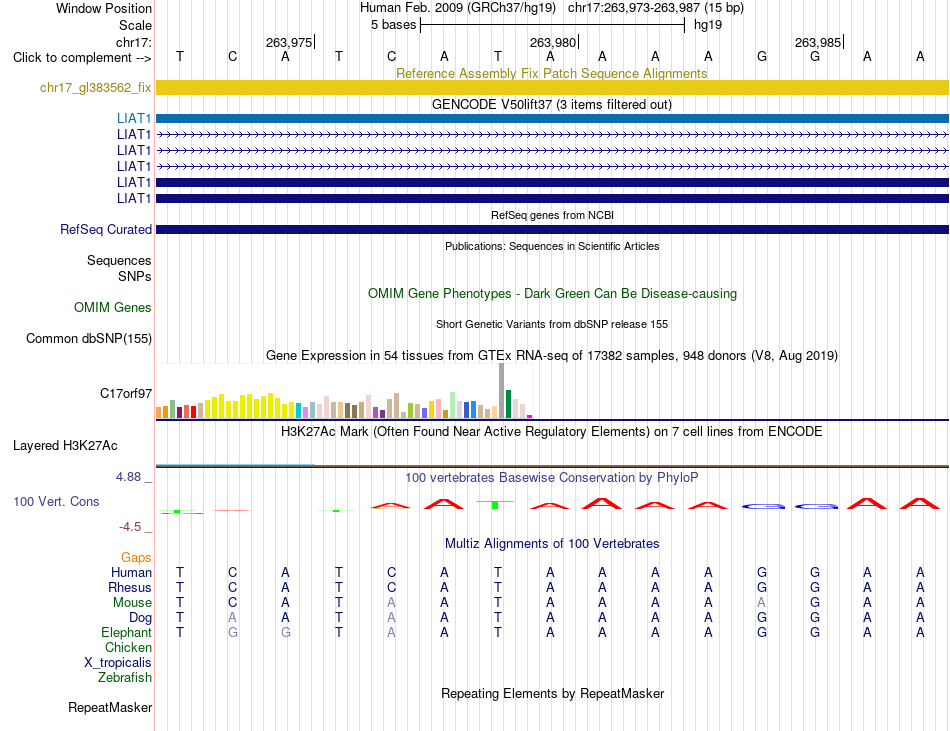
Task: Click the OMIM Gene Phenotypes track title
Action: coord(552,293)
